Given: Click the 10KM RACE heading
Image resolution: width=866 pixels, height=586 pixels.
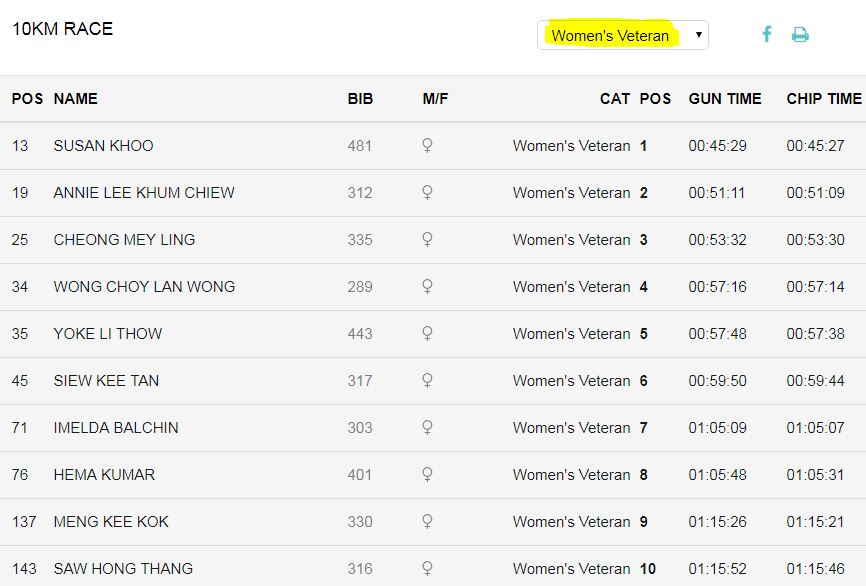Looking at the screenshot, I should click(62, 29).
